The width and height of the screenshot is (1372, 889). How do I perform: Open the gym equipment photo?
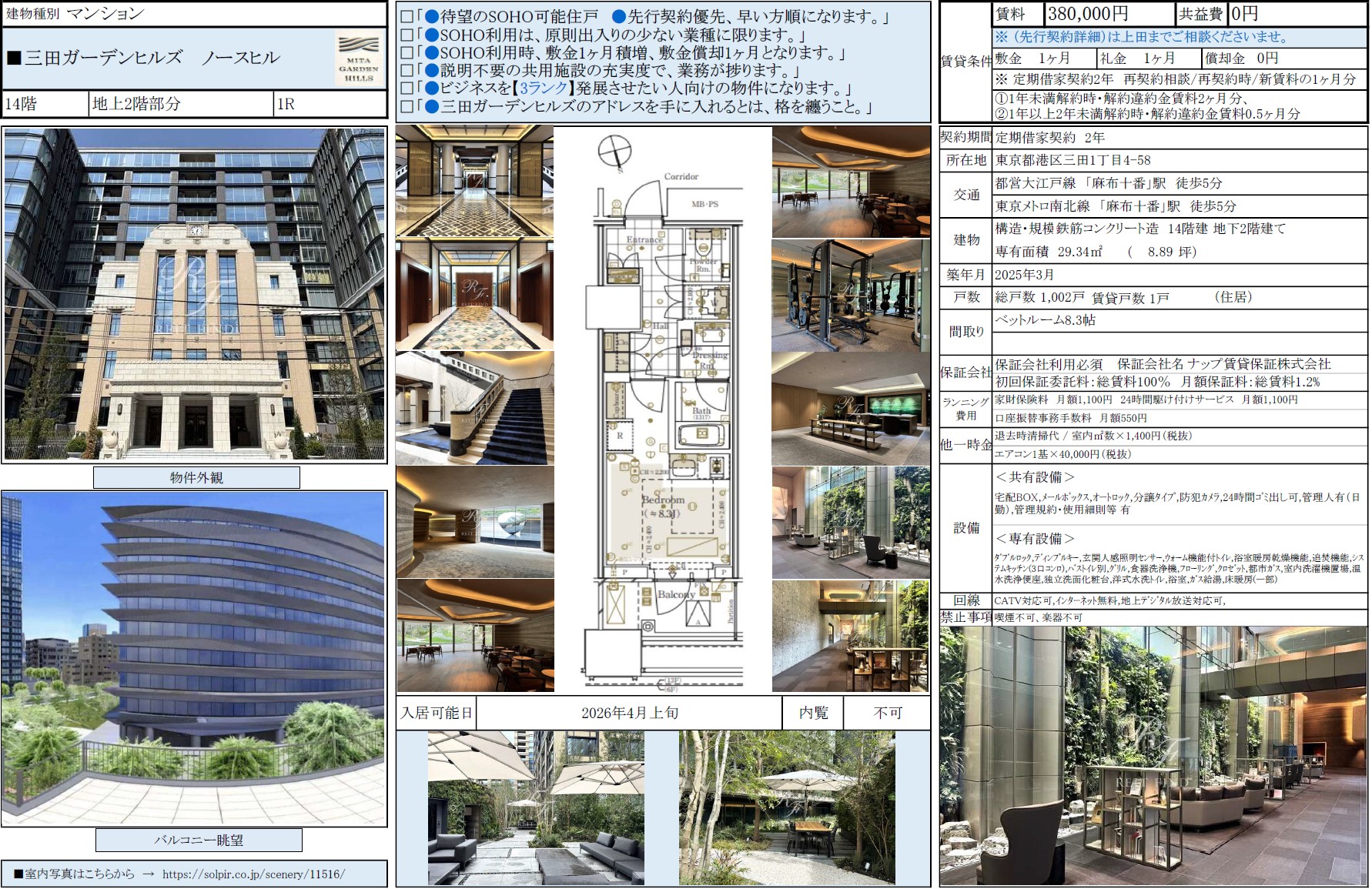851,295
